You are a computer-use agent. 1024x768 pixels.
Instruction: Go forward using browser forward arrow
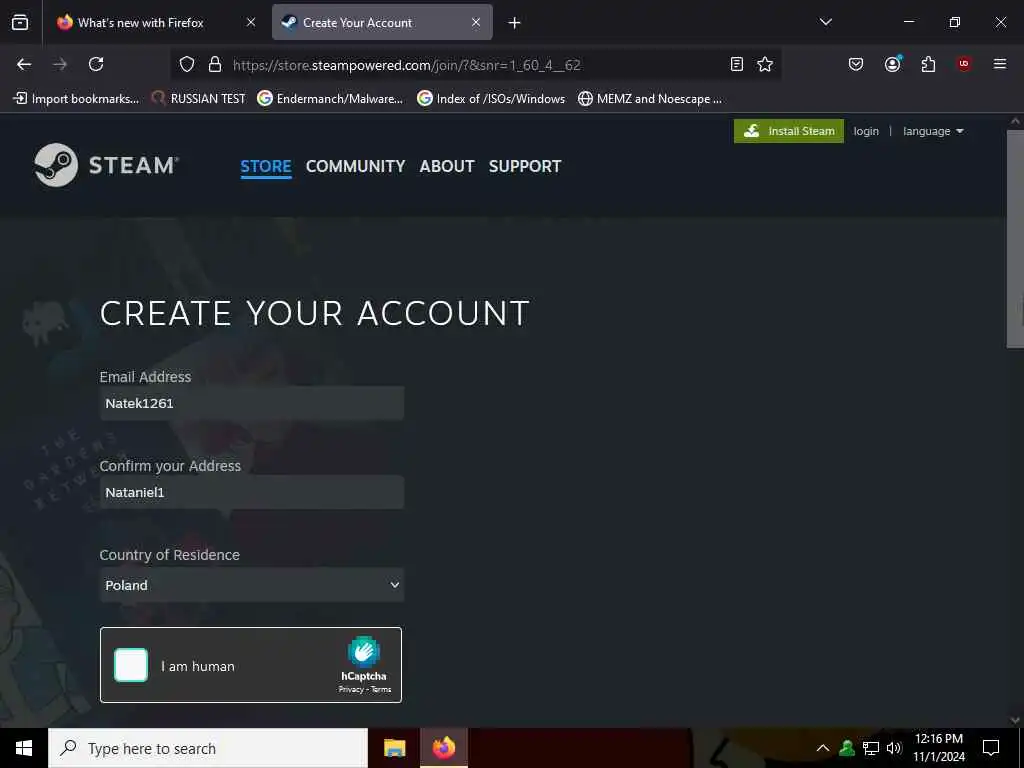tap(60, 64)
